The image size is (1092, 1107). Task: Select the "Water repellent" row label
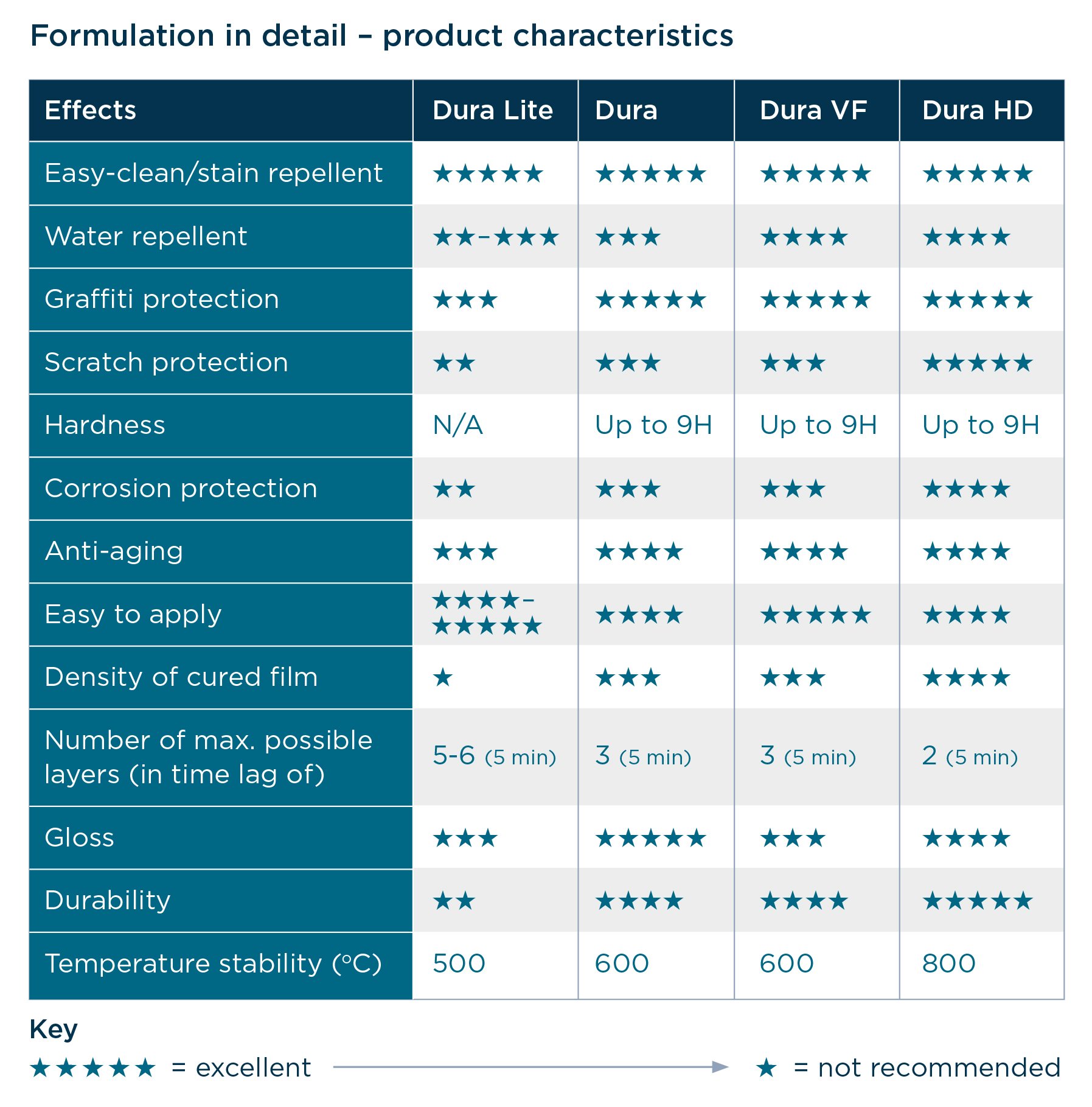click(x=146, y=237)
